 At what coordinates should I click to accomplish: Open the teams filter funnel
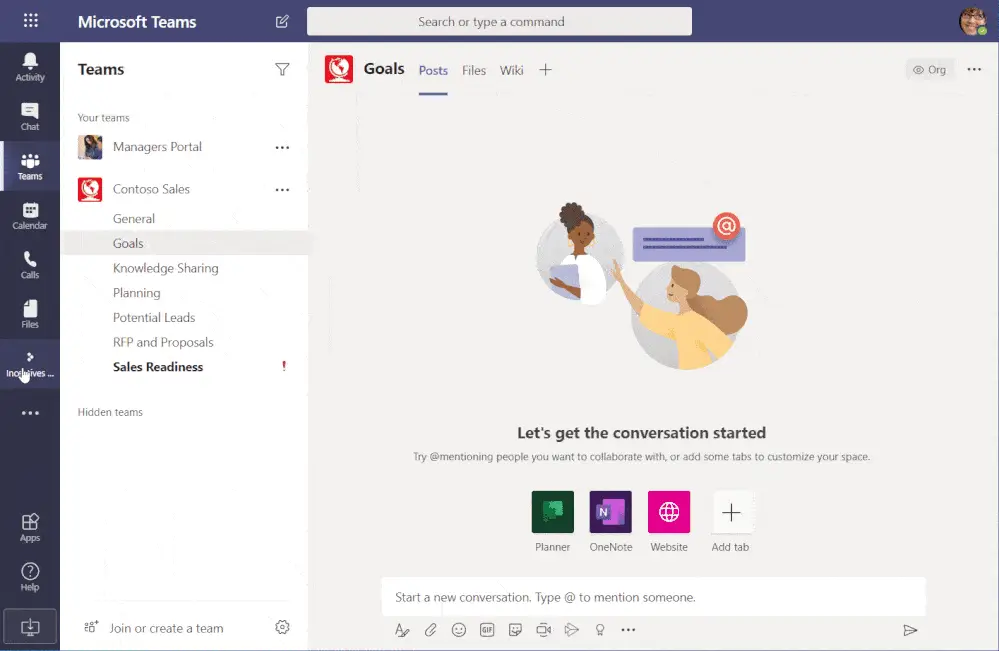282,69
